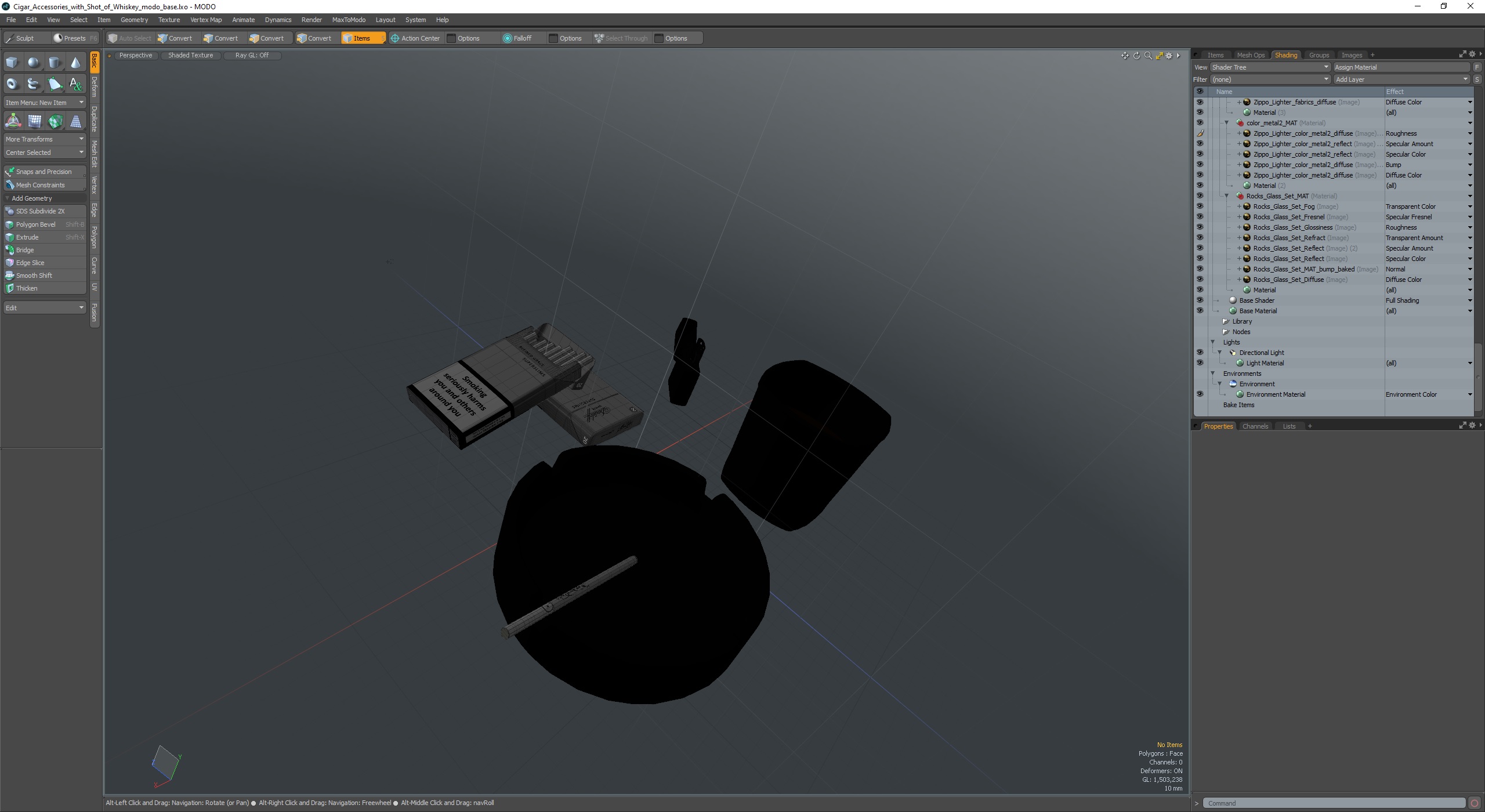Click the Ray GL: Off viewport button
The height and width of the screenshot is (812, 1485).
tap(252, 56)
